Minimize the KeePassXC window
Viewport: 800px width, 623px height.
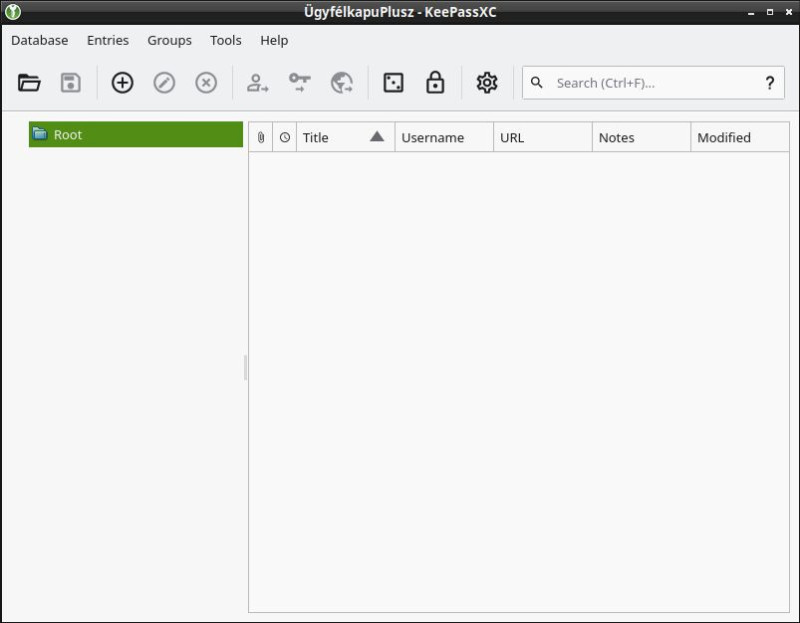pos(751,12)
